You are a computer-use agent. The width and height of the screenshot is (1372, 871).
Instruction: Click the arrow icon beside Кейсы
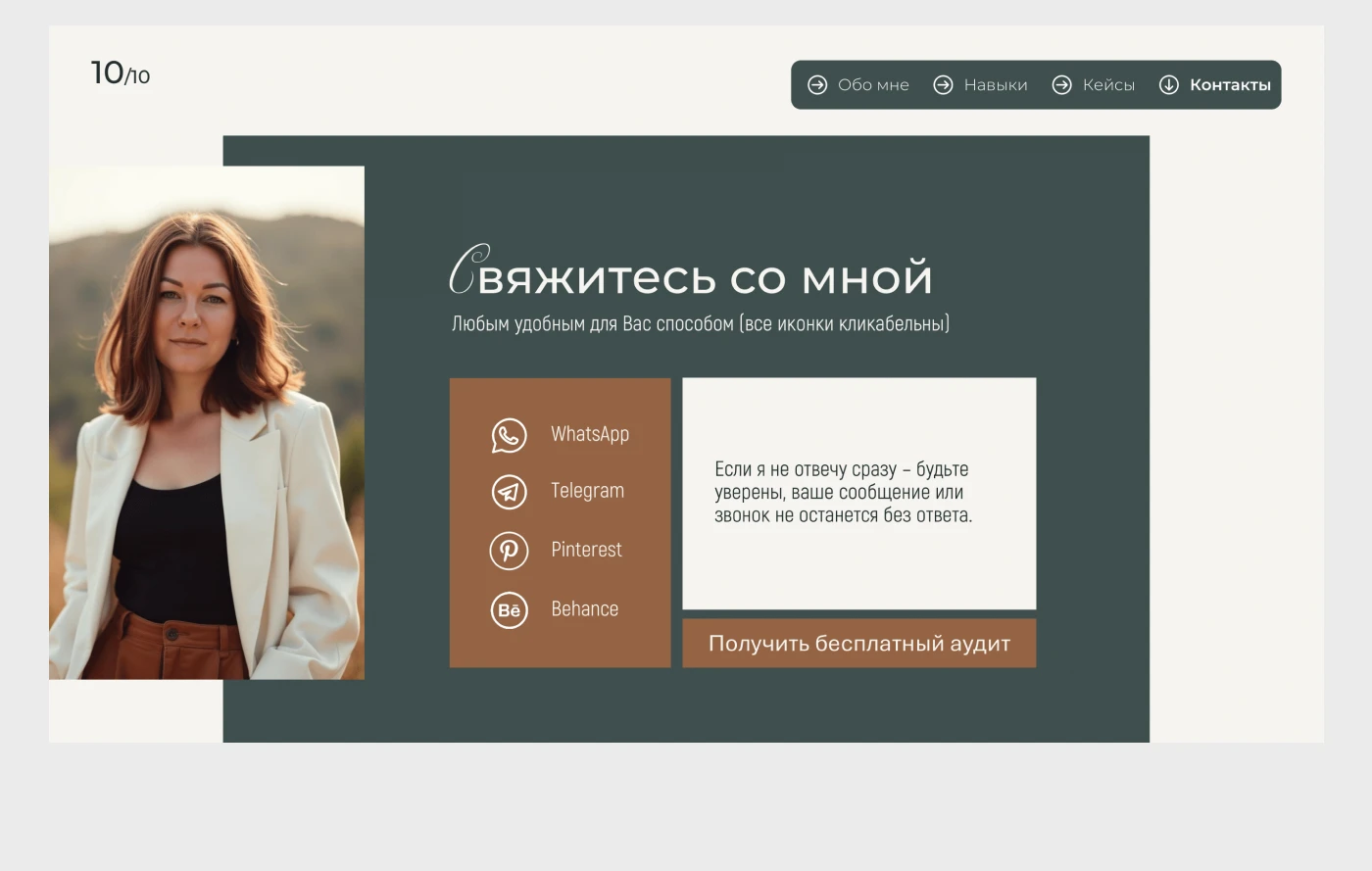point(1061,85)
